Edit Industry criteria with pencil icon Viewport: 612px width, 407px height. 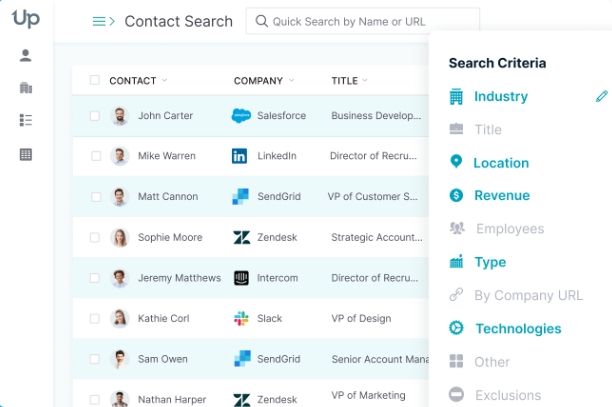tap(601, 96)
